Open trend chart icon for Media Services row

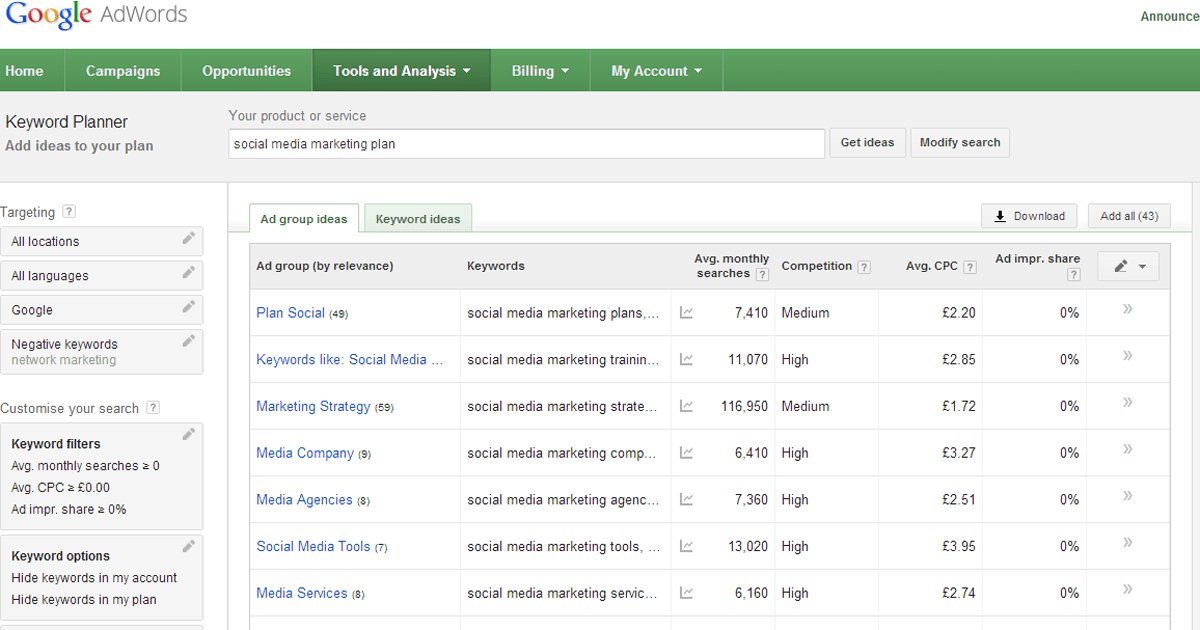tap(686, 593)
